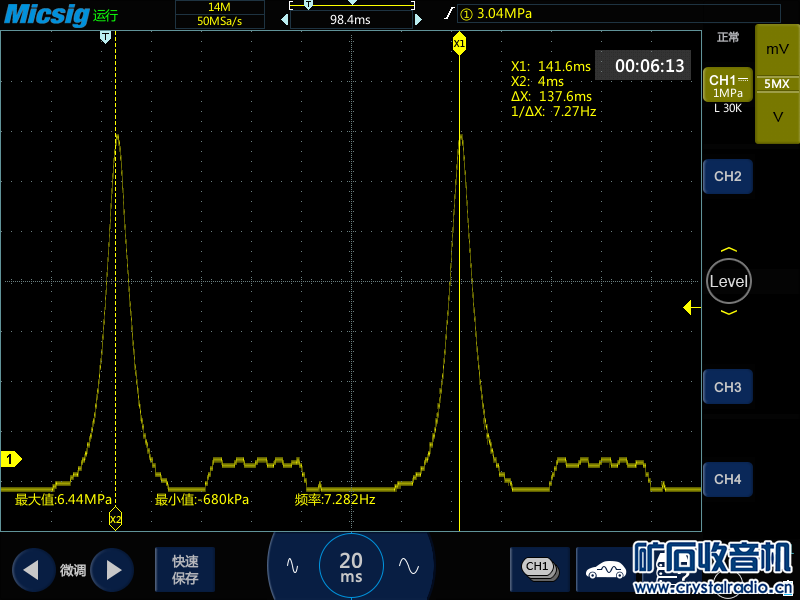
Task: Tap the 正常 trigger mode label
Action: tap(727, 37)
